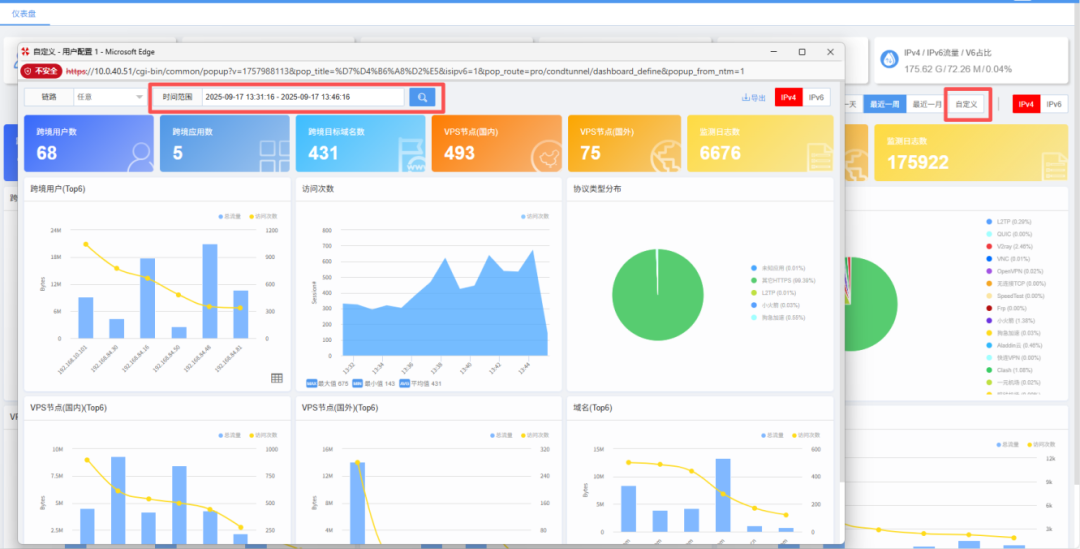The image size is (1080, 549).
Task: Select IPv4 toggle in the popup window
Action: click(x=788, y=97)
